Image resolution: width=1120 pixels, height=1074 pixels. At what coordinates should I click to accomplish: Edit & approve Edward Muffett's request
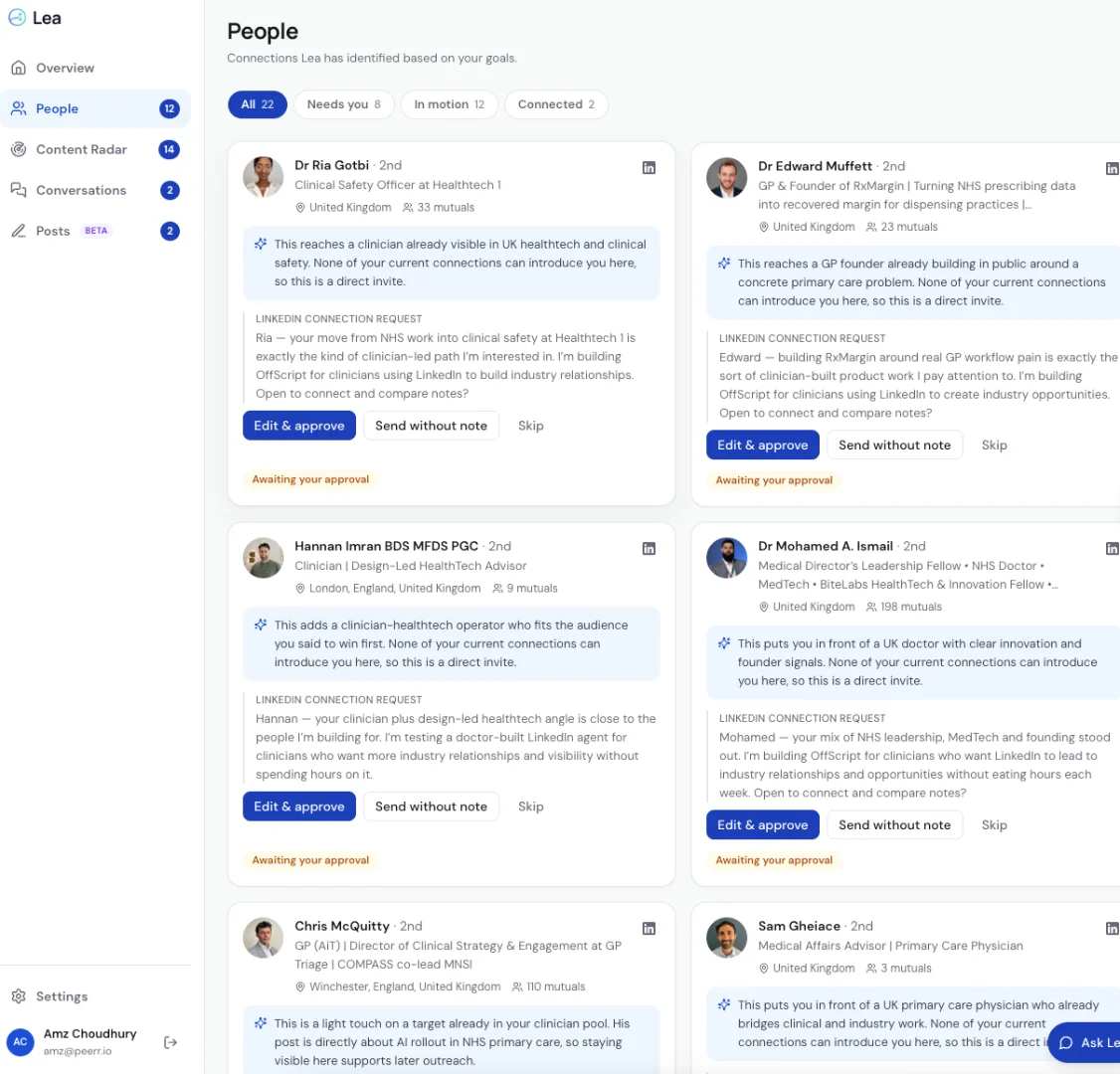[x=763, y=445]
